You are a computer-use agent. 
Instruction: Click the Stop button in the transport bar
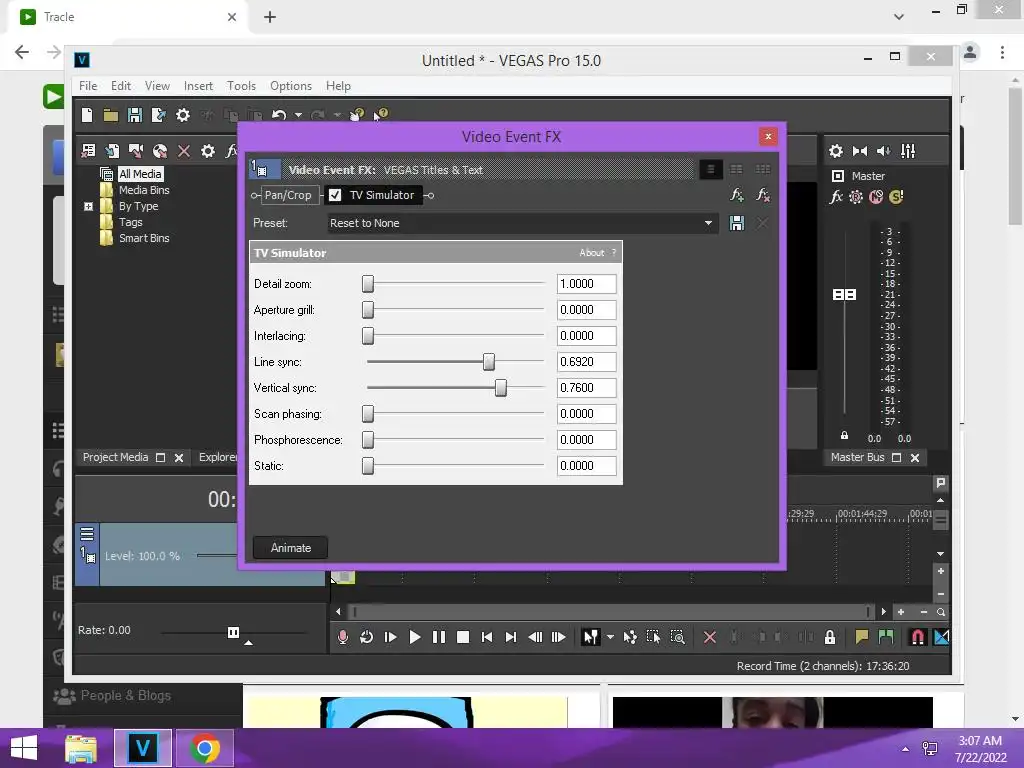(463, 637)
